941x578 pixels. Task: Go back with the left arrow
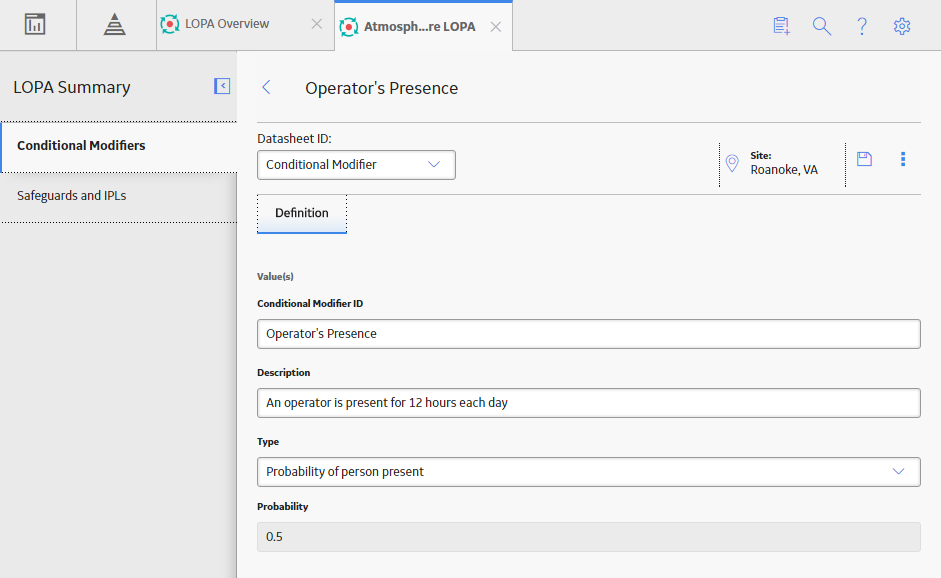[x=266, y=88]
